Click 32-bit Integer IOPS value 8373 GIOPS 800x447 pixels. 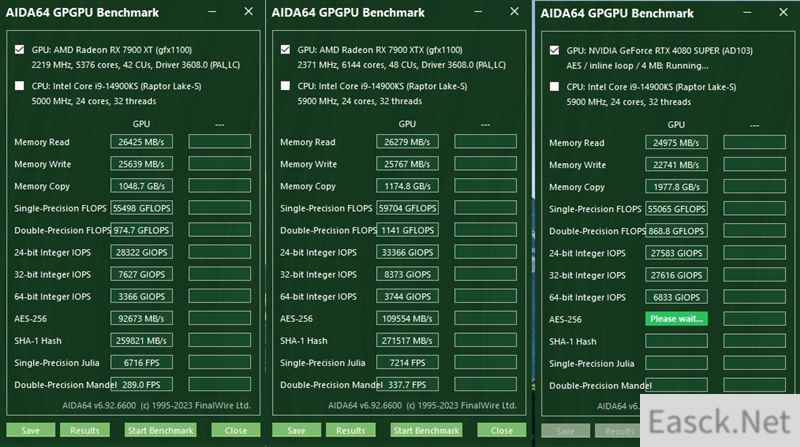(407, 274)
